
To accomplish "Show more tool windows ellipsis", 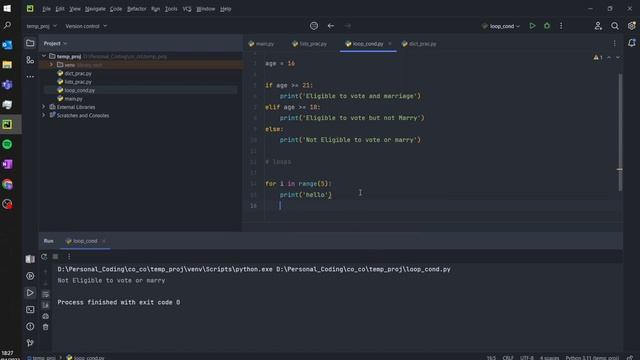I will pyautogui.click(x=30, y=76).
